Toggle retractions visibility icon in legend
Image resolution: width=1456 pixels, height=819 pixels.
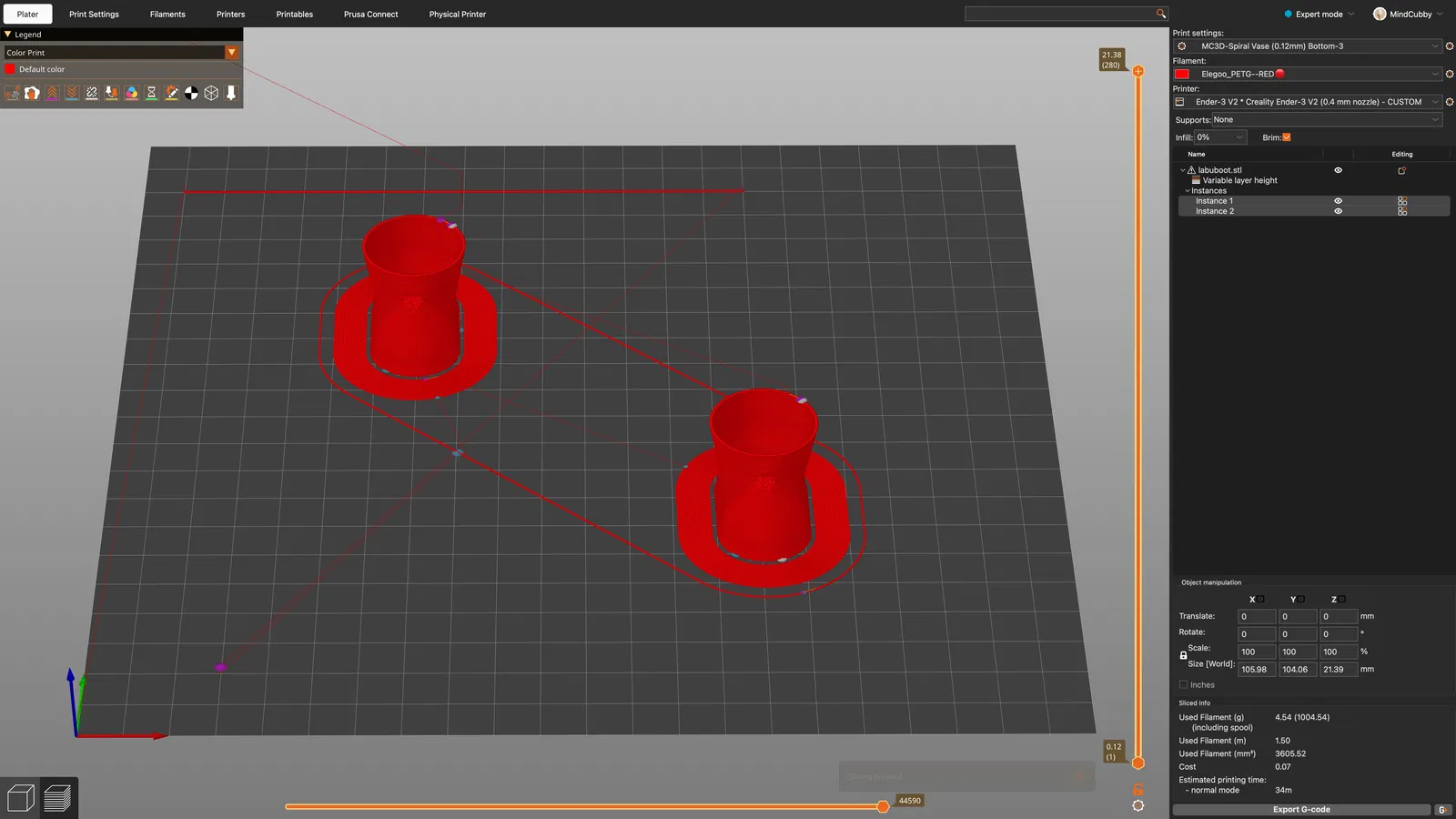53,93
